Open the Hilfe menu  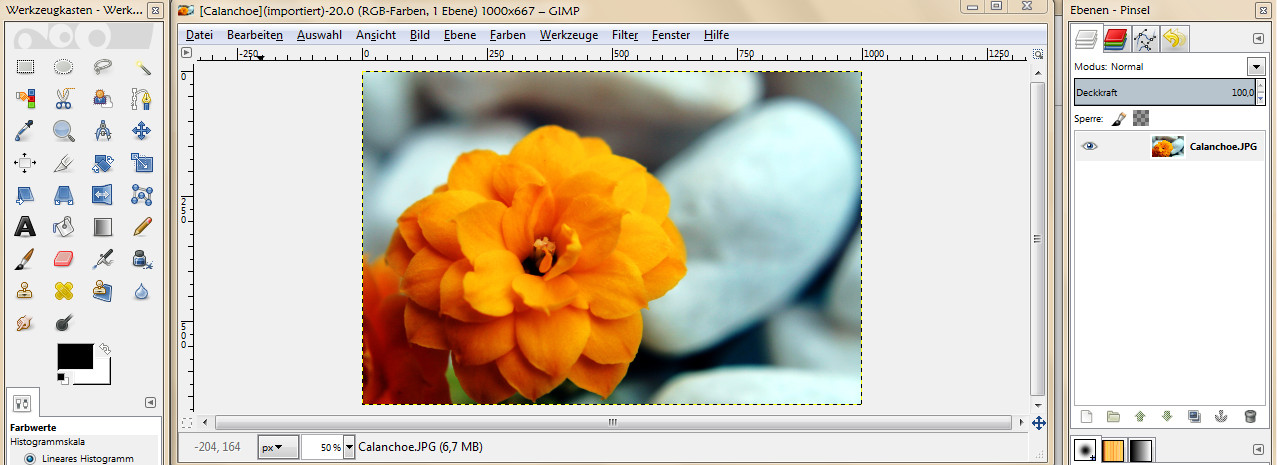(716, 35)
